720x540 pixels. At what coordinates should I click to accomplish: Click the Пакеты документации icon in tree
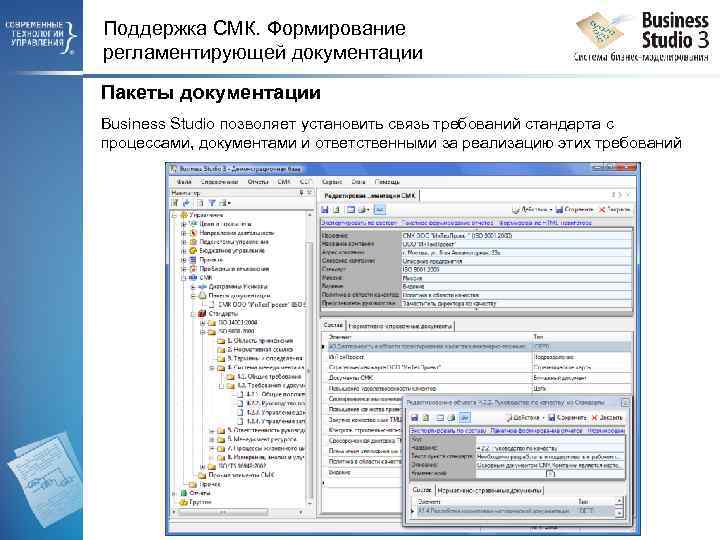pos(202,296)
